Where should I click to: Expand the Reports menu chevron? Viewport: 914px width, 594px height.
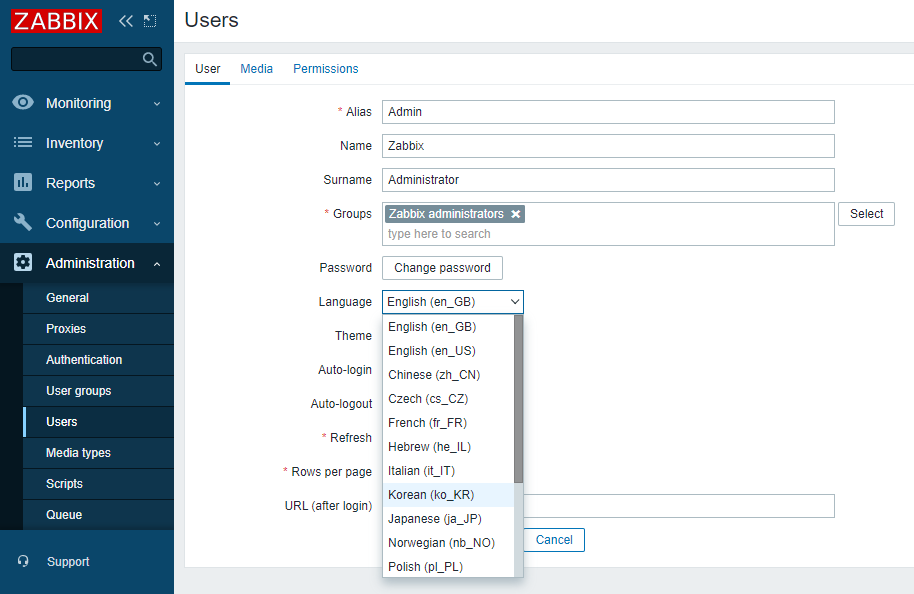[157, 184]
